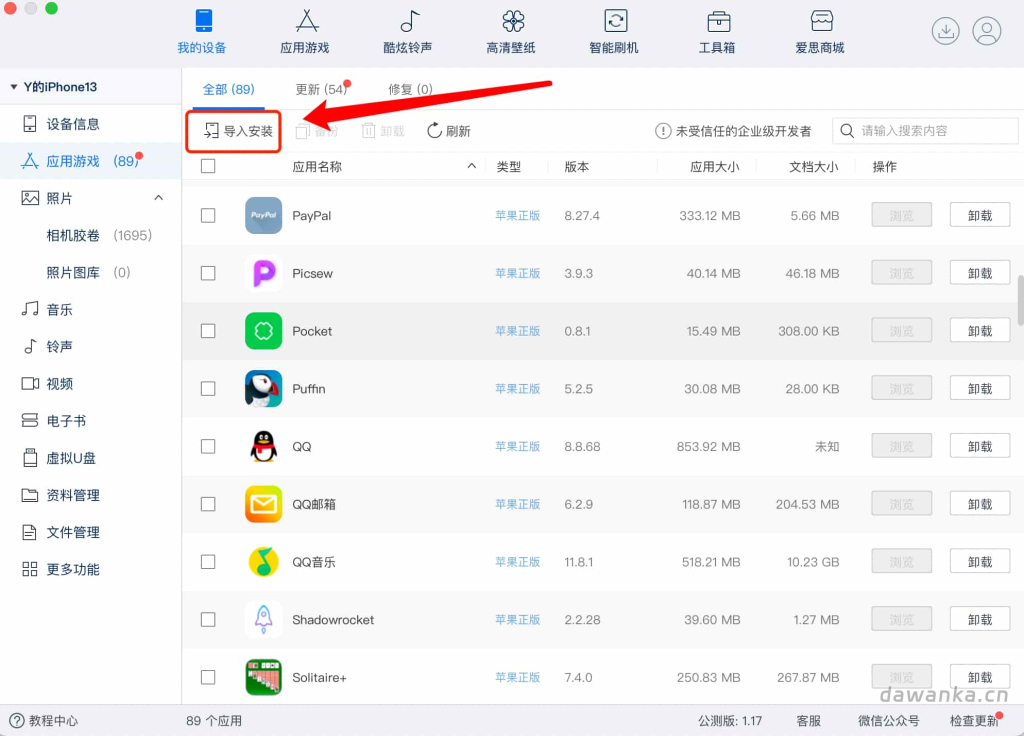The height and width of the screenshot is (736, 1024).
Task: Open the 工具箱 toolbox
Action: [x=717, y=32]
